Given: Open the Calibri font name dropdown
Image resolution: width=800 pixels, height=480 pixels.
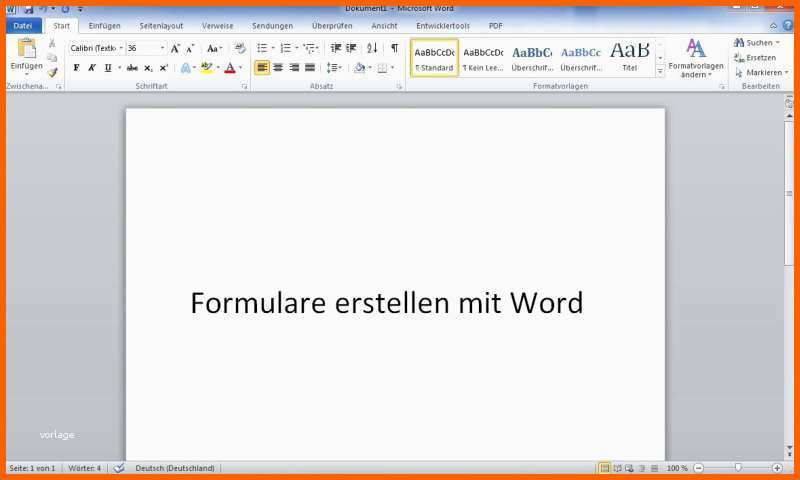Looking at the screenshot, I should [x=121, y=48].
